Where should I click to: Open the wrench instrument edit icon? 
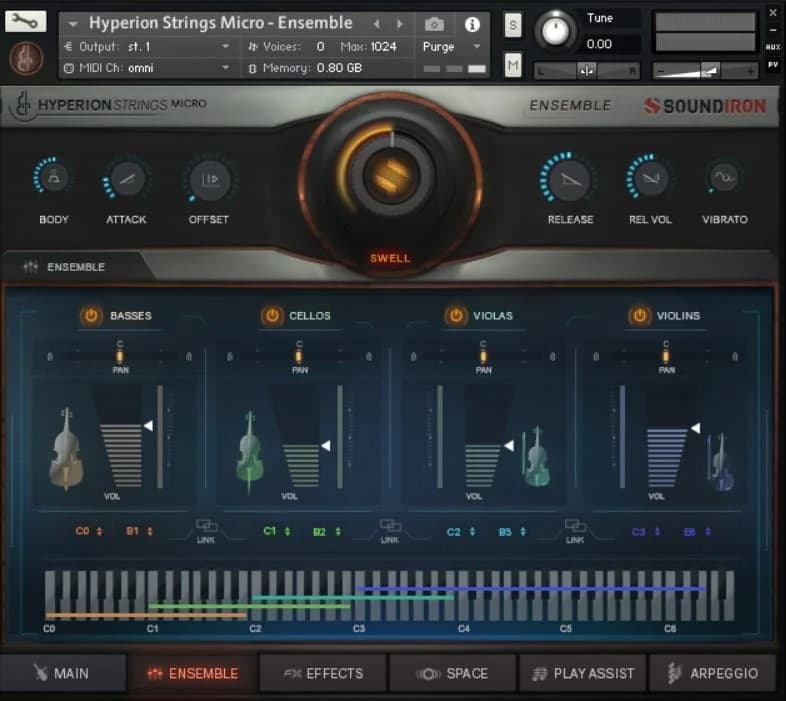[25, 21]
